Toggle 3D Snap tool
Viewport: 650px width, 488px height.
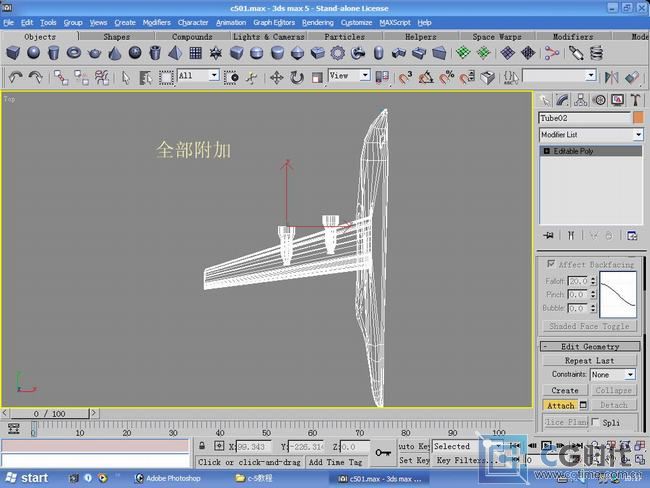pyautogui.click(x=405, y=78)
